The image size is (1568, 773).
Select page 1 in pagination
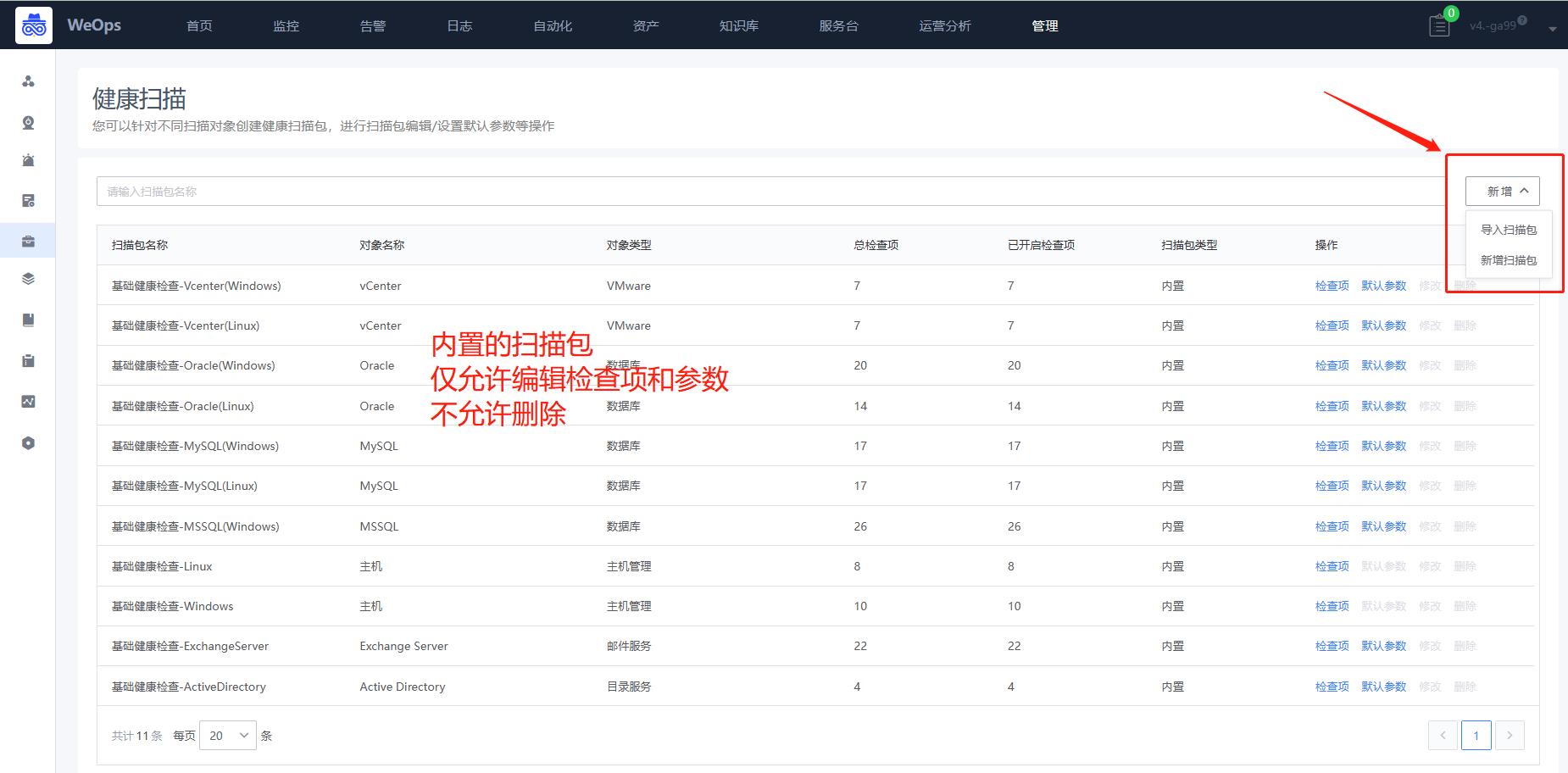(x=1476, y=736)
